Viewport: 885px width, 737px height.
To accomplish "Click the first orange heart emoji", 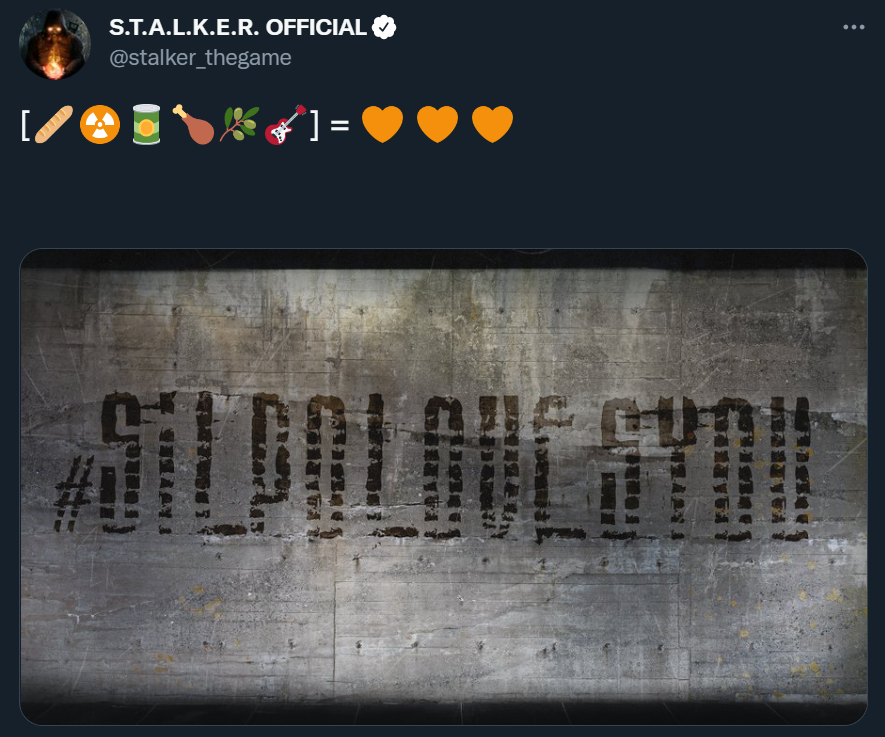I will [382, 124].
